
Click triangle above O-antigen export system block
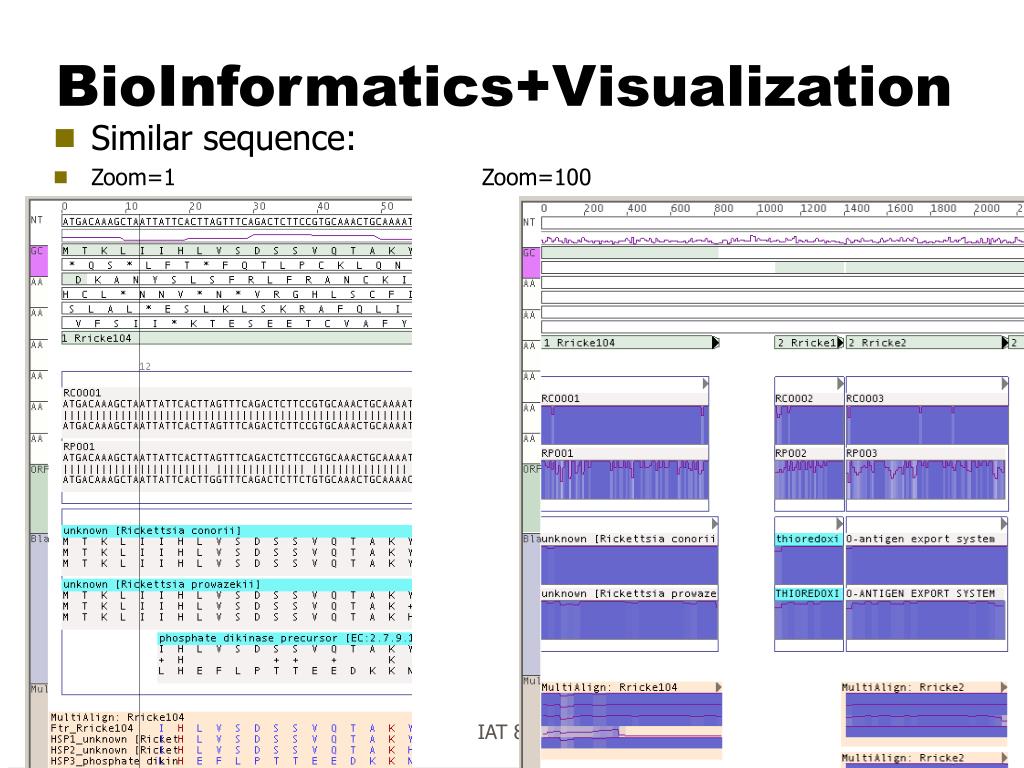click(x=1003, y=524)
